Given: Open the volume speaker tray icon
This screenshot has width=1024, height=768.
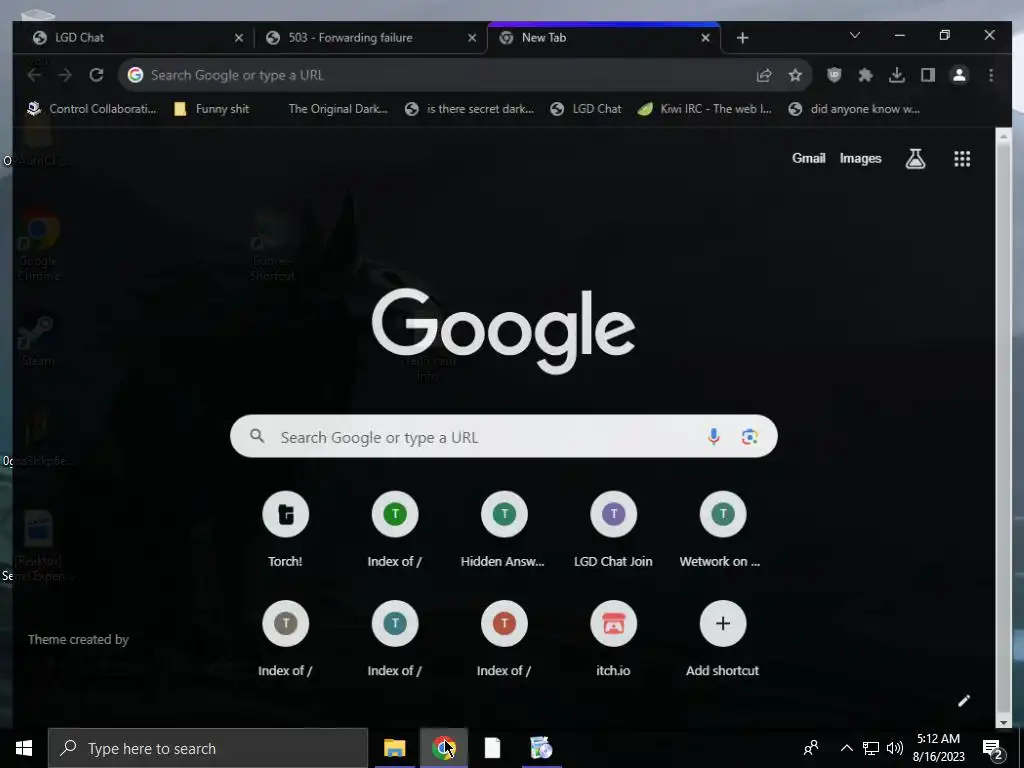Looking at the screenshot, I should (895, 748).
